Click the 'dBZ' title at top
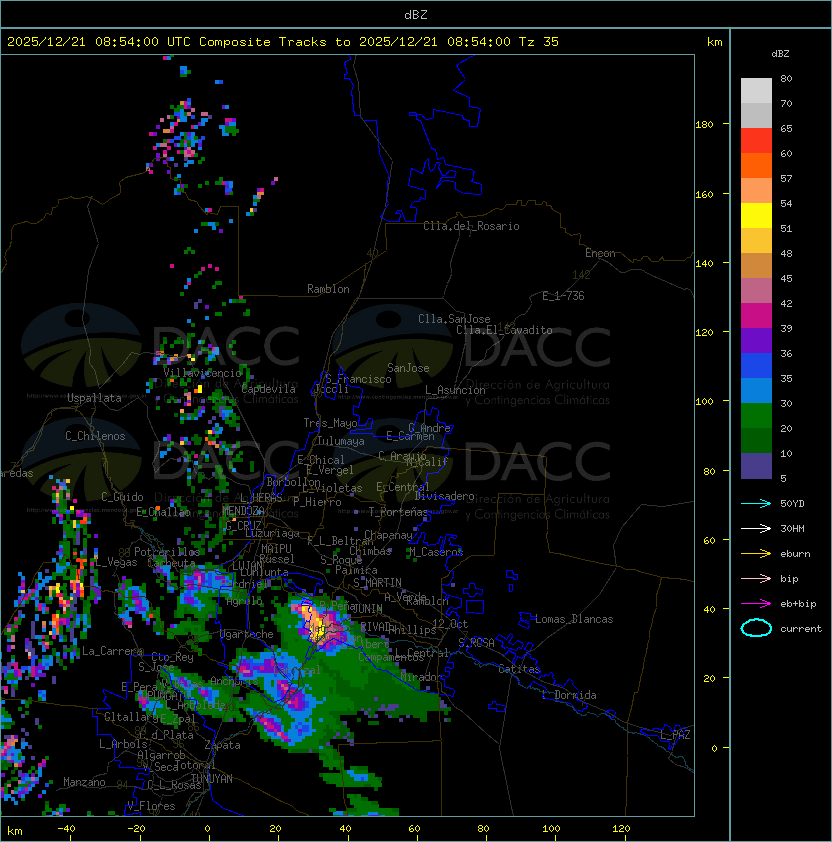 (x=416, y=14)
